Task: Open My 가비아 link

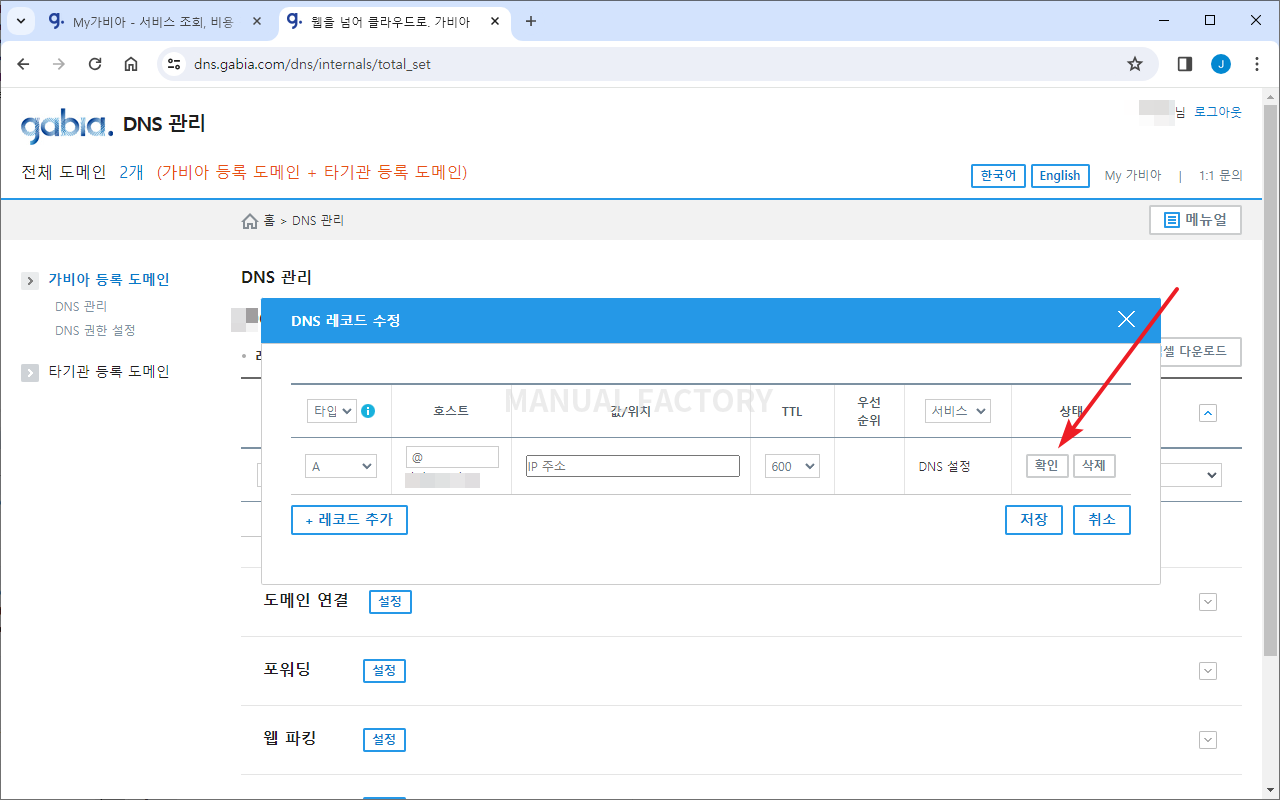Action: (1133, 176)
